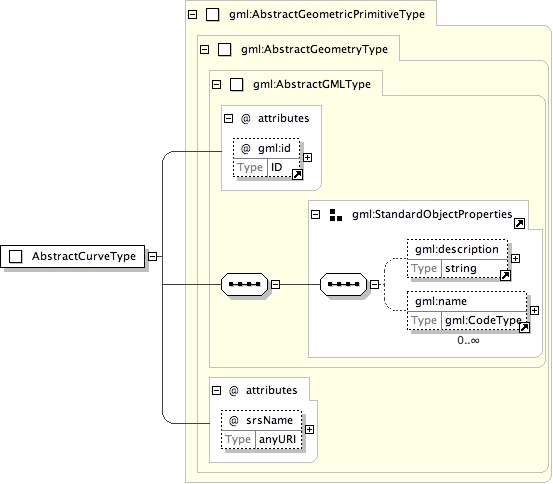Screen dimensions: 553x484
Task: Select the gml:AbstractGMLType label
Action: click(x=312, y=84)
